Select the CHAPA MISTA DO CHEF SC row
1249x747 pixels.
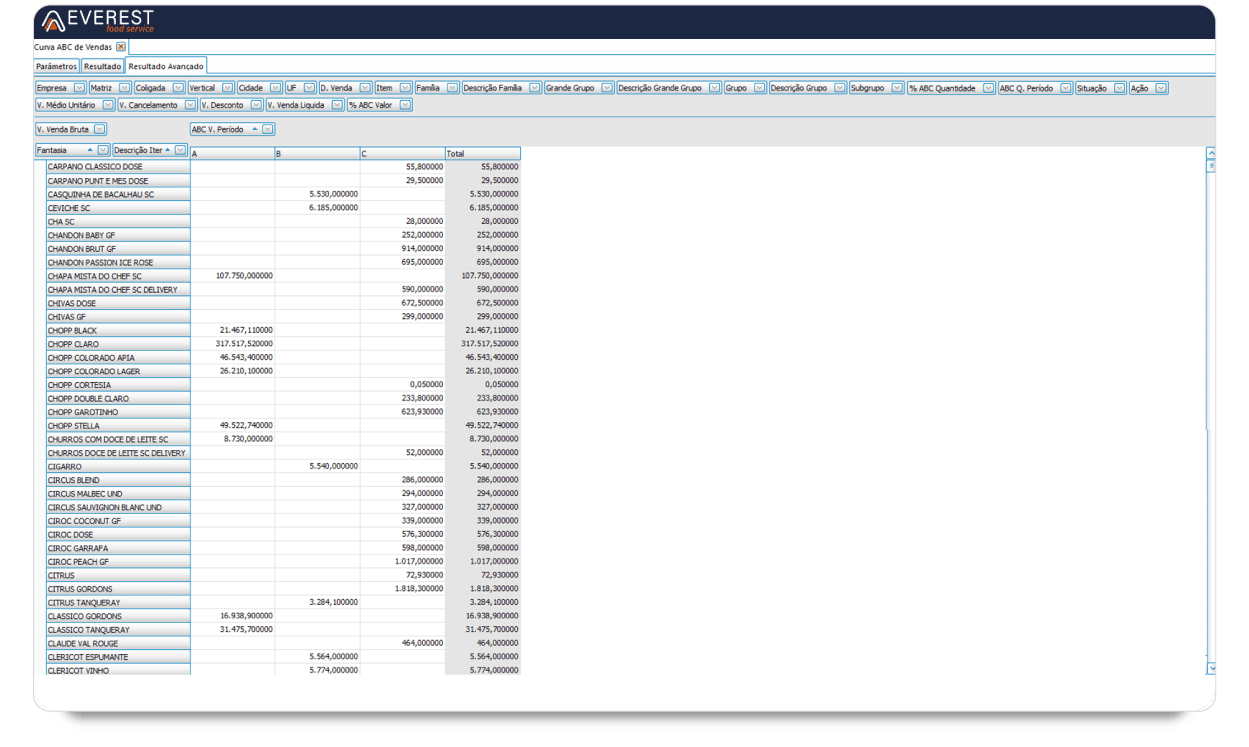[x=118, y=276]
